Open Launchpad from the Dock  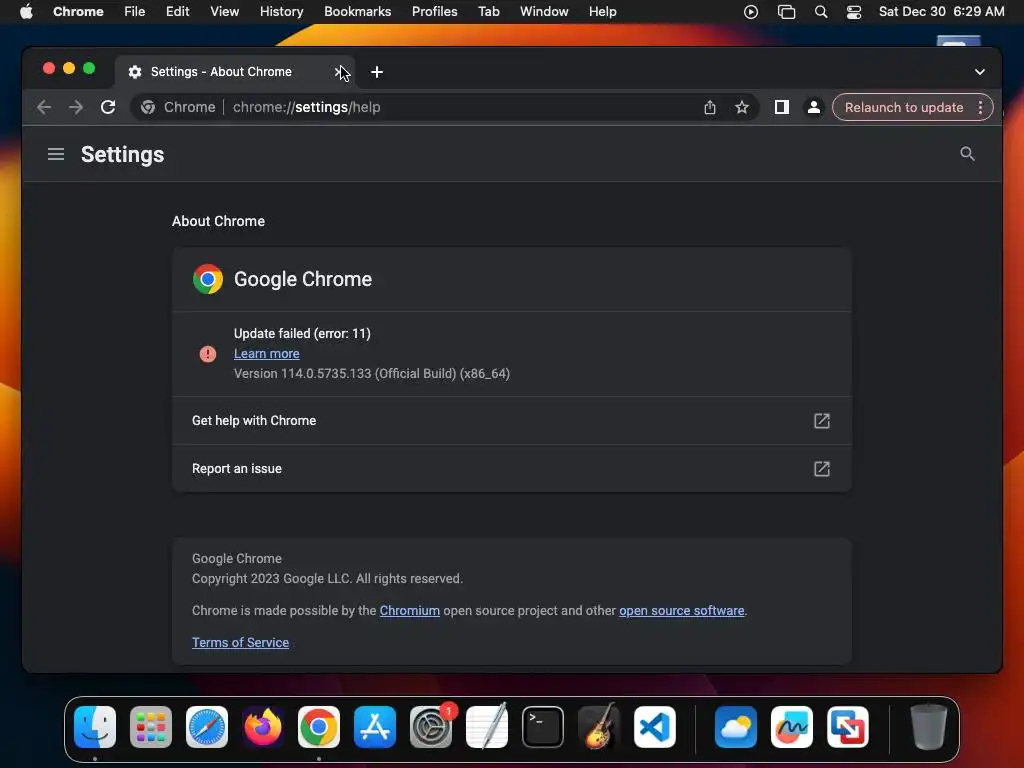[151, 727]
